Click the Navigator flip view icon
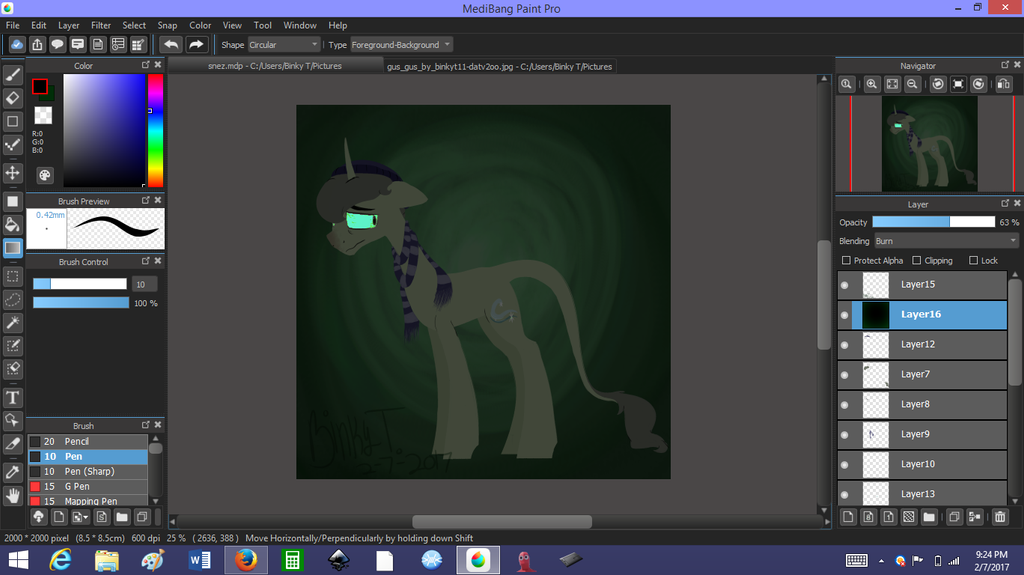The image size is (1024, 575). [1004, 84]
